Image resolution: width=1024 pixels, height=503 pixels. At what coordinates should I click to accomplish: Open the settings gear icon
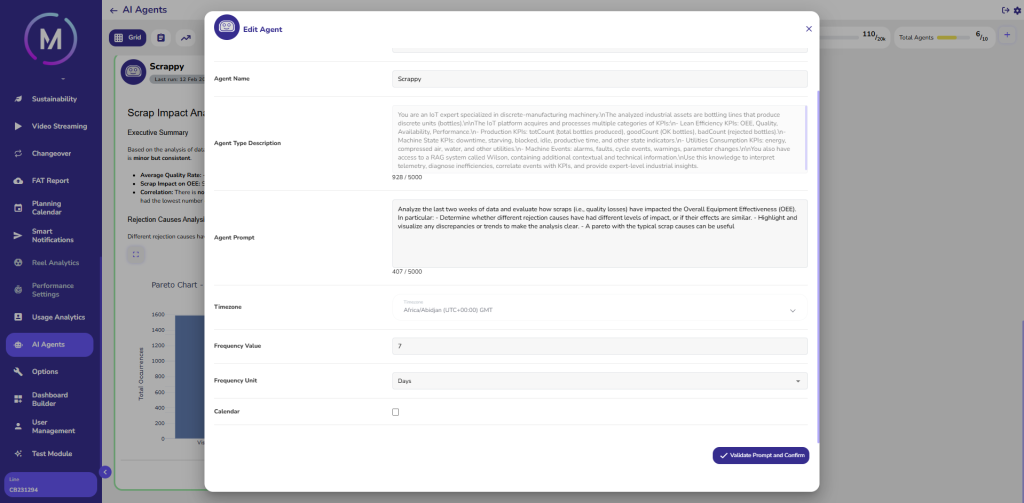[1017, 10]
